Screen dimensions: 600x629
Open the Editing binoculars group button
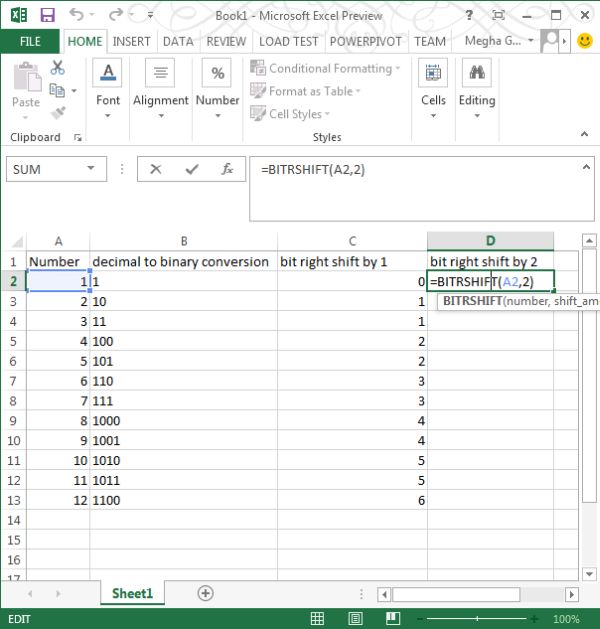point(477,89)
